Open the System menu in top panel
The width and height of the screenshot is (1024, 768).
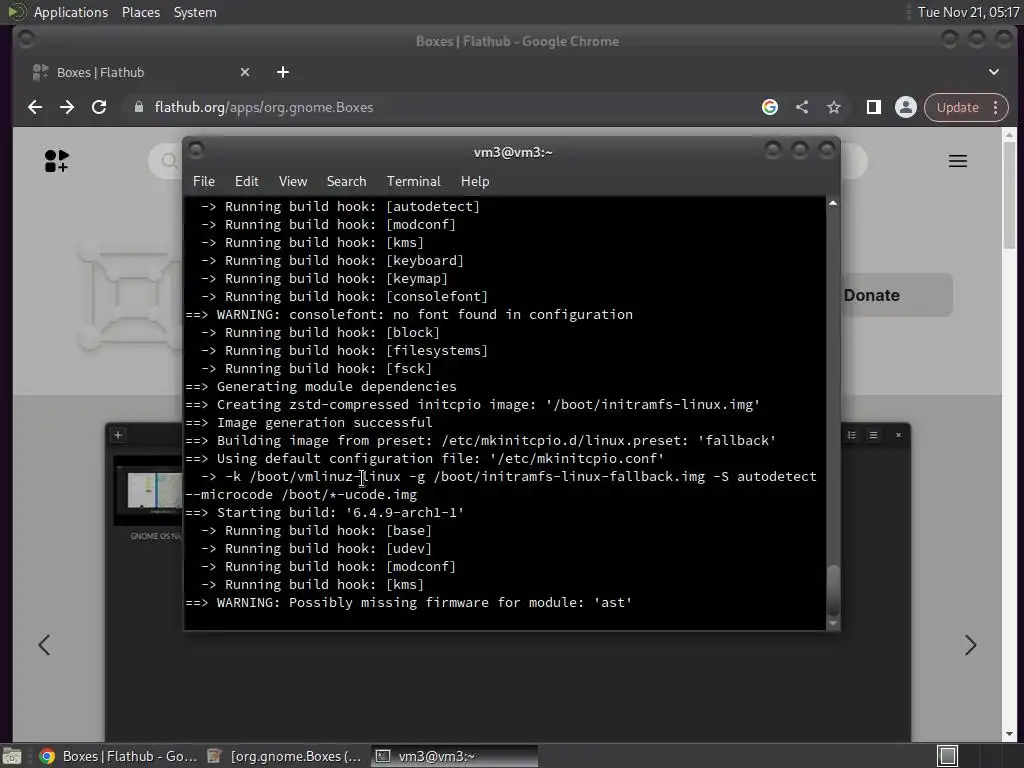point(195,12)
